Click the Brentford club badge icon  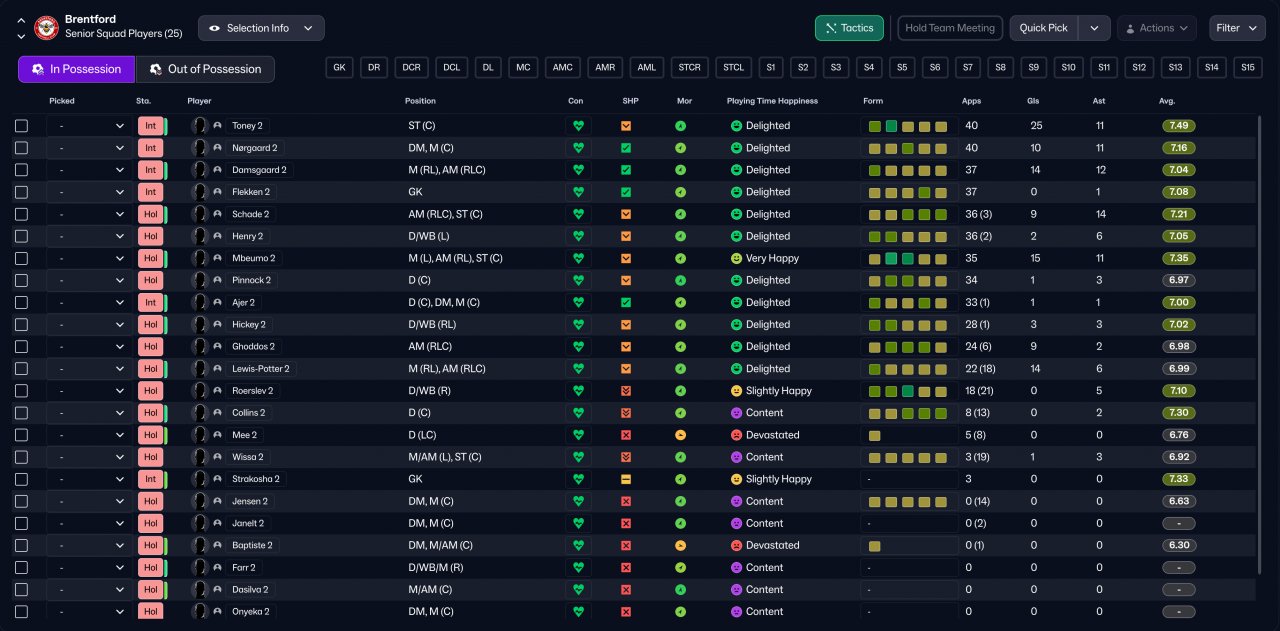pos(46,28)
